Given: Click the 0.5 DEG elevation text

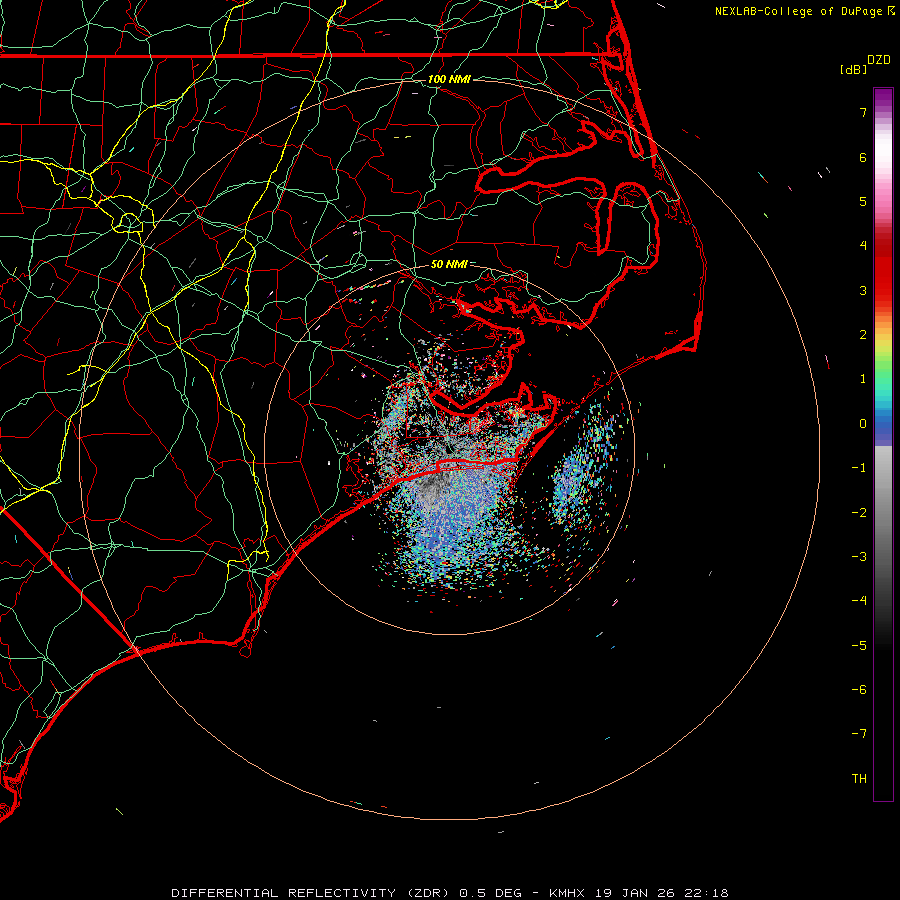Looking at the screenshot, I should 490,893.
